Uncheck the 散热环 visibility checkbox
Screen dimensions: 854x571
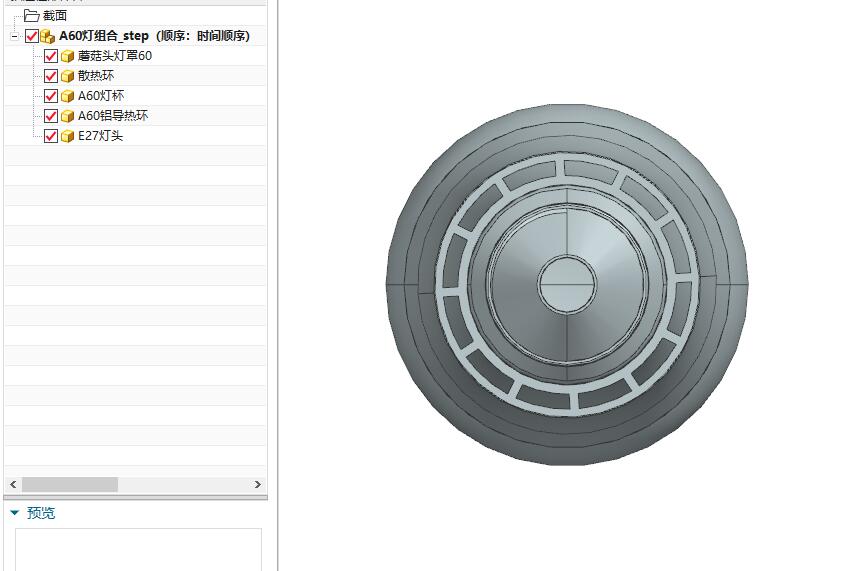click(x=51, y=76)
